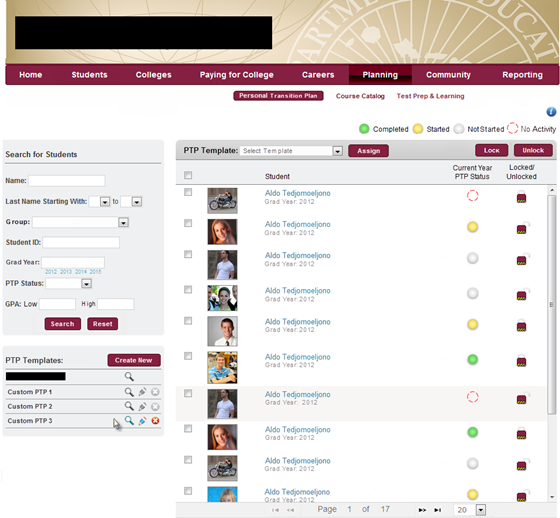
Task: Preview Custom PTP 3 with magnifier icon
Action: (129, 420)
